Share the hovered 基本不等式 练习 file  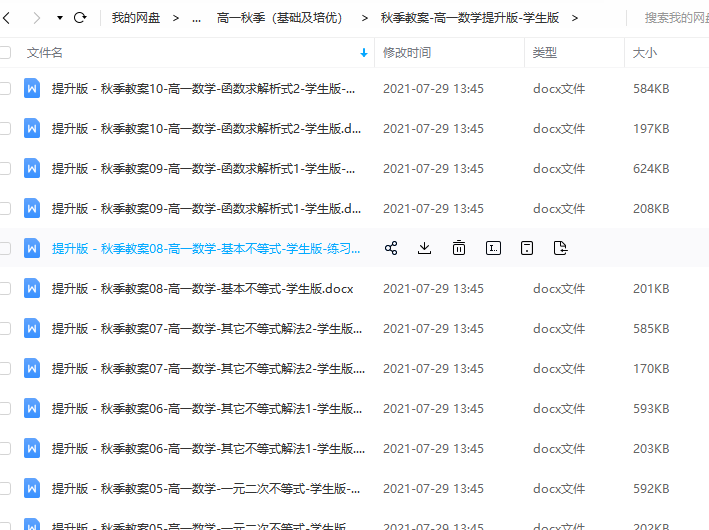pyautogui.click(x=391, y=248)
